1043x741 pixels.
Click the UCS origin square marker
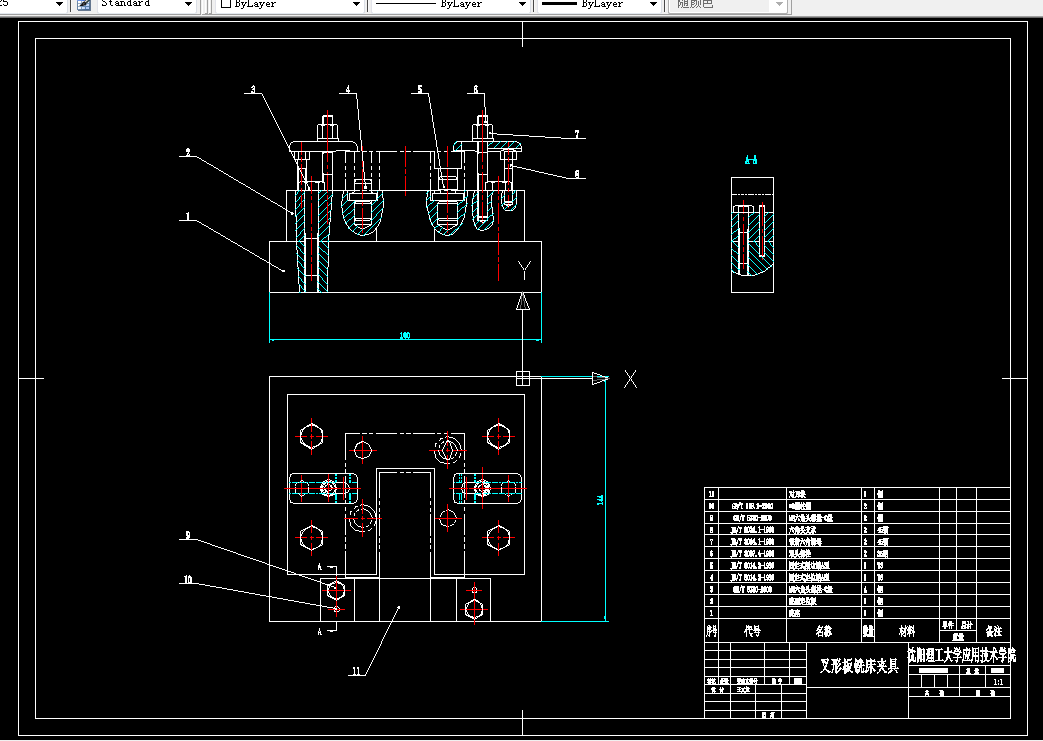[523, 378]
